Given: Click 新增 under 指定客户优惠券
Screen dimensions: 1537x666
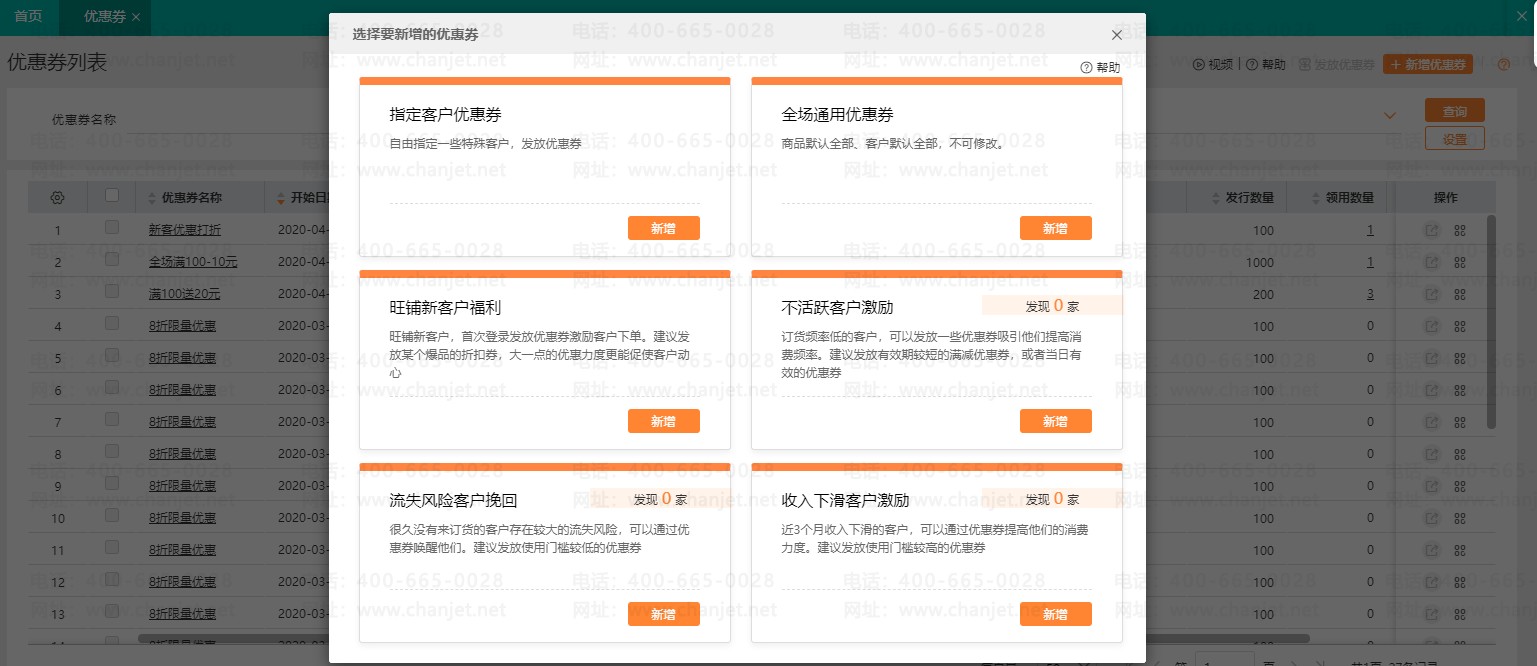Looking at the screenshot, I should (663, 228).
